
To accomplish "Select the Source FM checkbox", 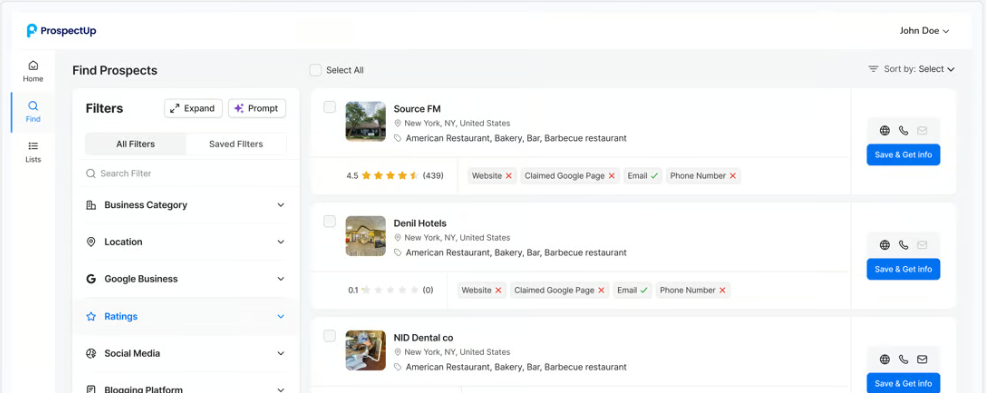I will tap(330, 107).
